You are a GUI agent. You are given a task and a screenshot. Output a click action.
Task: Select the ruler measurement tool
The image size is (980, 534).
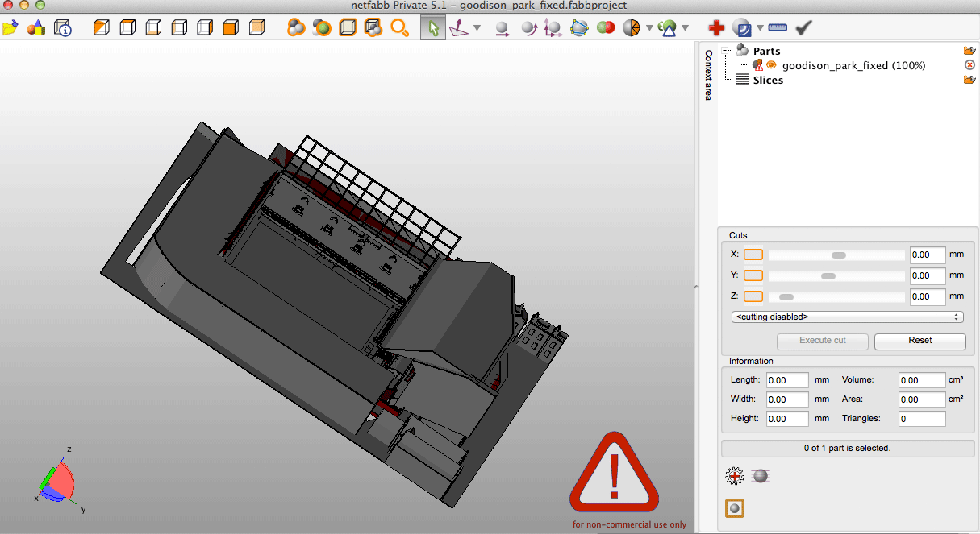778,28
